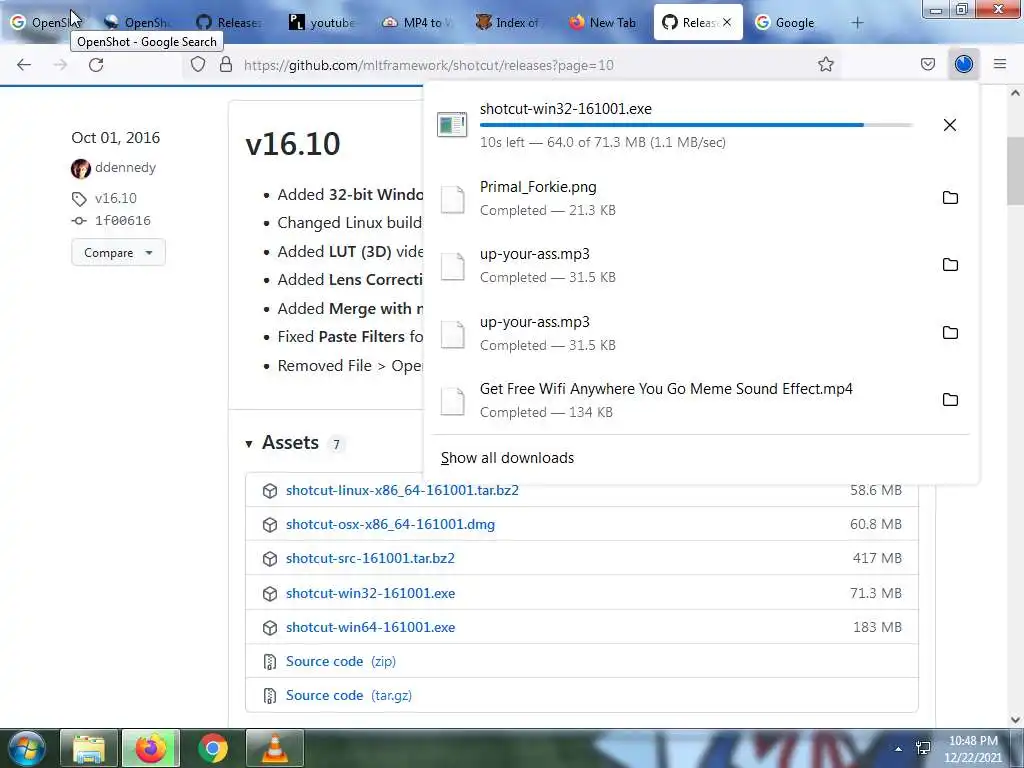Open commit 1f00616
The width and height of the screenshot is (1024, 768).
(x=123, y=221)
